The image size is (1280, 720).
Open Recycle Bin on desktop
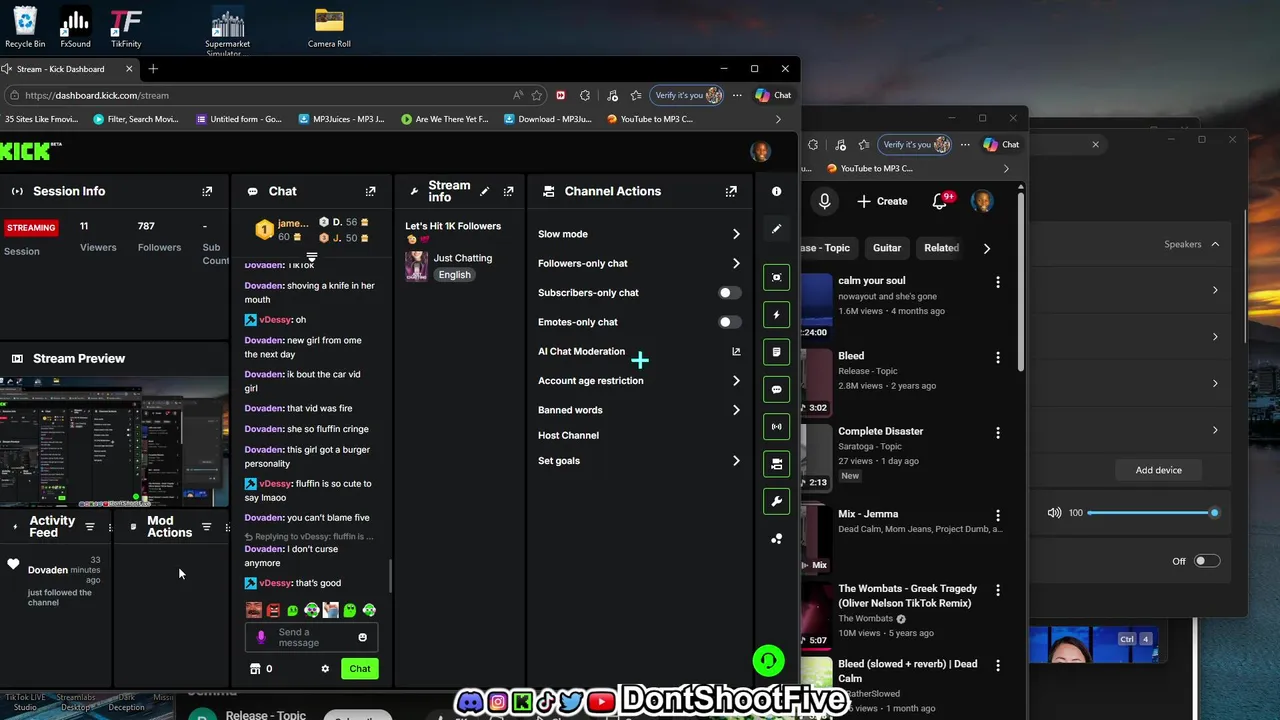point(25,27)
